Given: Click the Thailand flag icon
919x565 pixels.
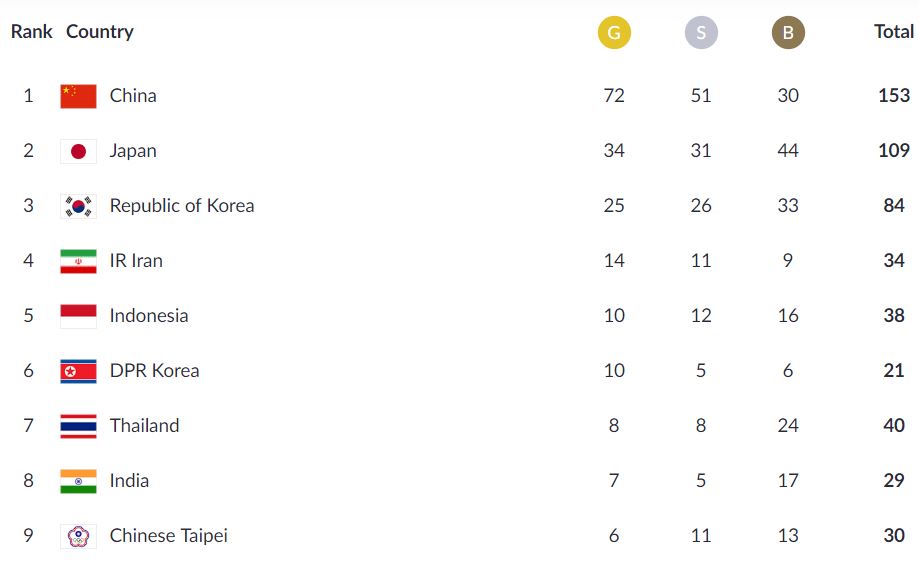Looking at the screenshot, I should (79, 426).
